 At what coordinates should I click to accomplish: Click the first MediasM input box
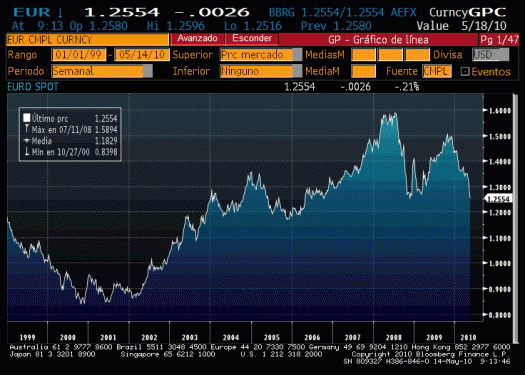[x=363, y=55]
